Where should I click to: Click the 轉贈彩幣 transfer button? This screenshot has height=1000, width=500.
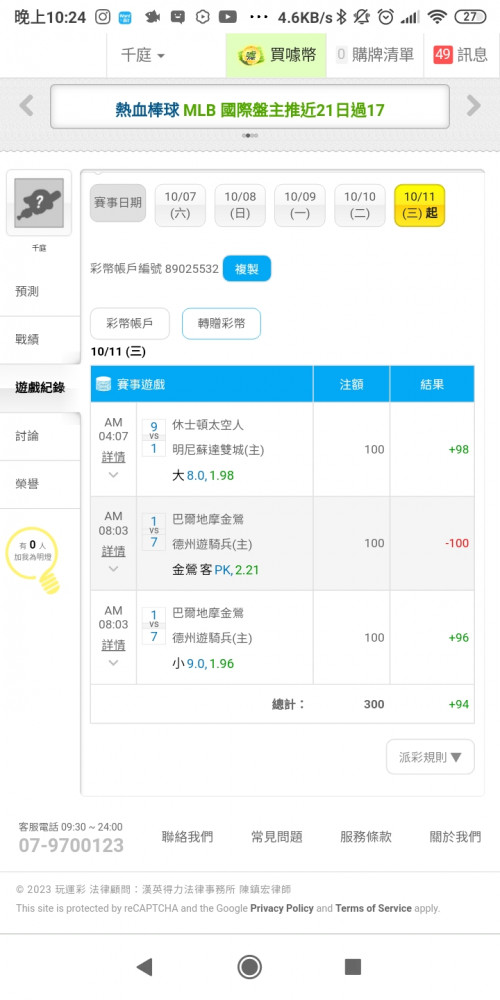(x=221, y=323)
